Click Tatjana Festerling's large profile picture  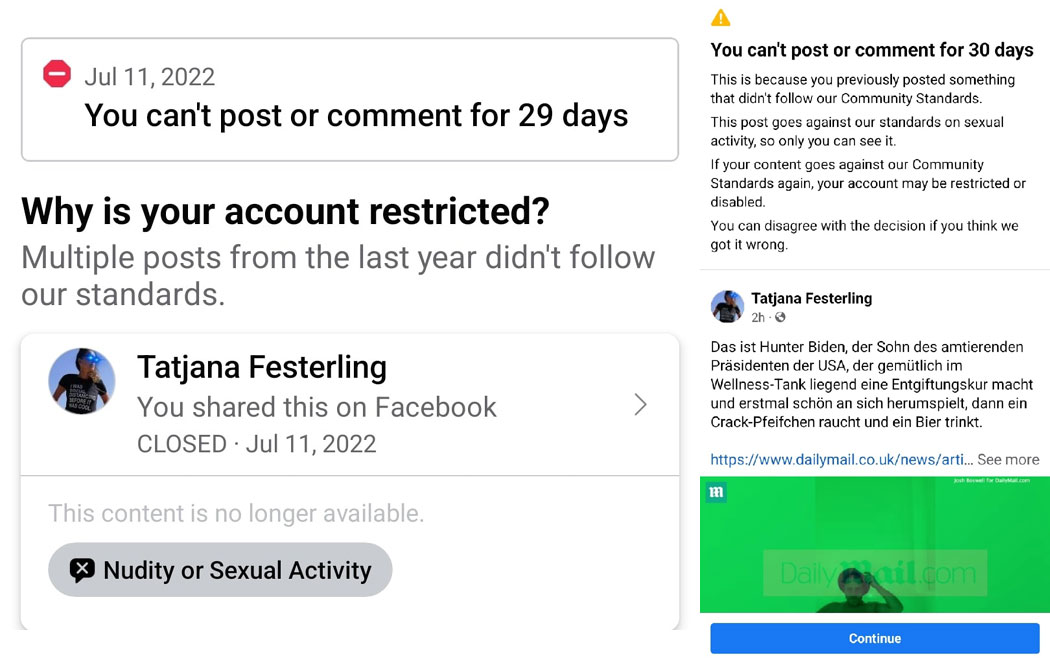(82, 381)
